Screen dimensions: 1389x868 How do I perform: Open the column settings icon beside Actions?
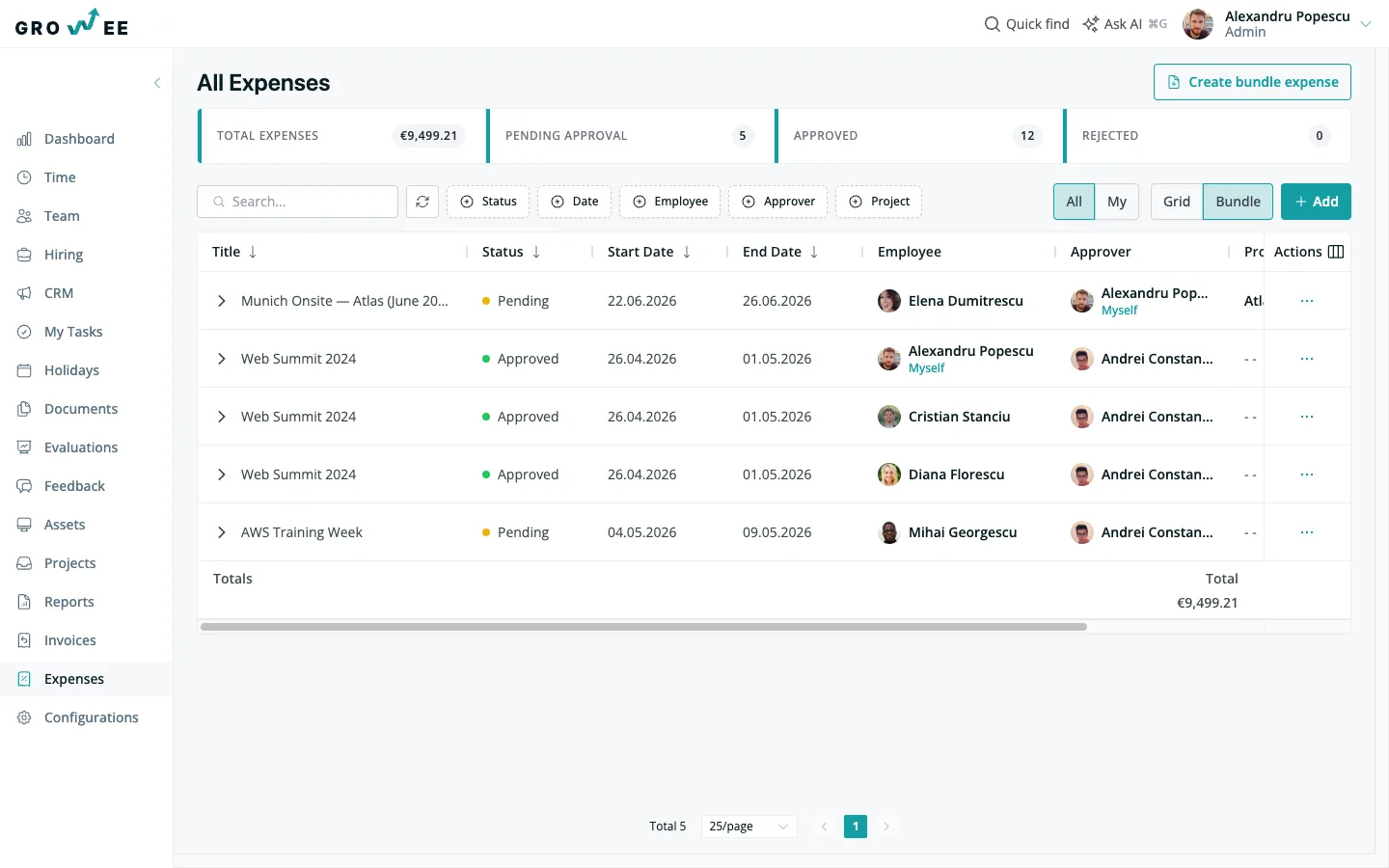click(x=1336, y=252)
